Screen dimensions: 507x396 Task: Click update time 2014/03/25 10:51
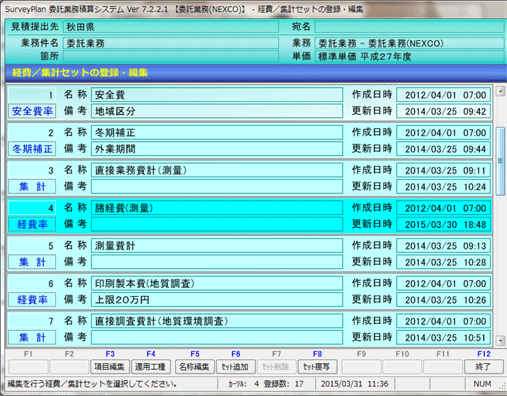point(444,337)
